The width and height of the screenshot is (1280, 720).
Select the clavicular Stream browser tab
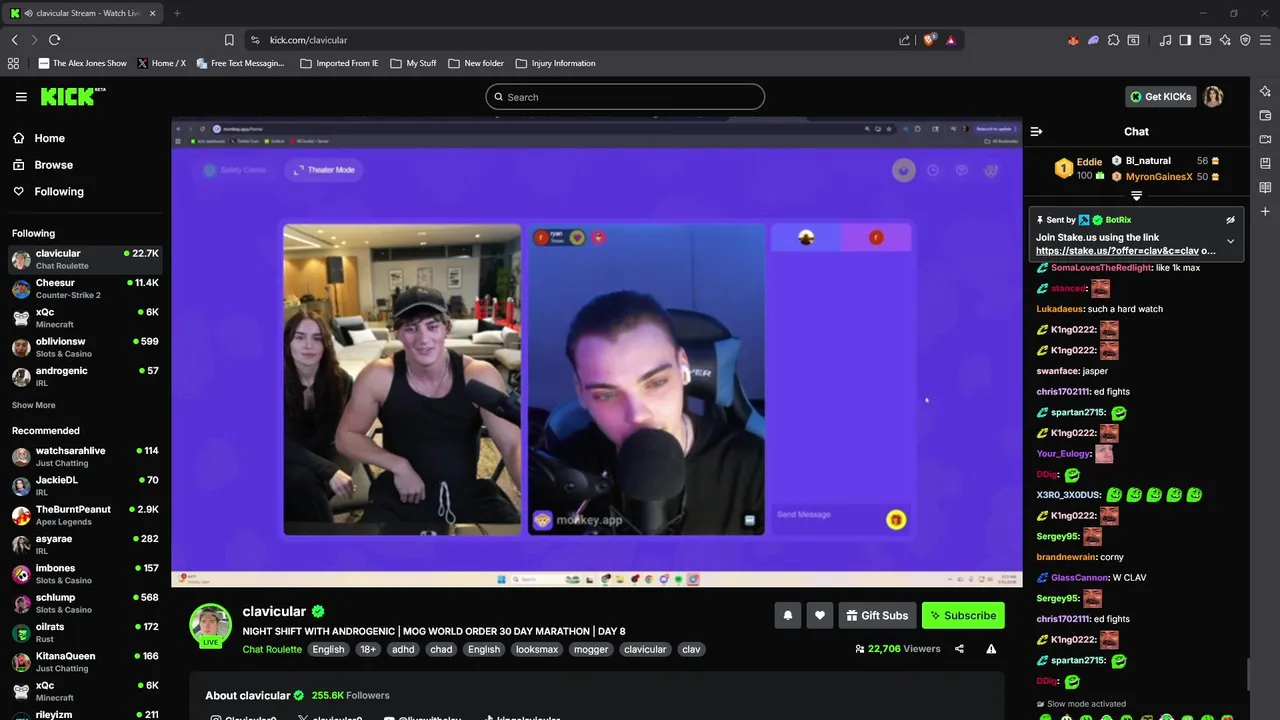pyautogui.click(x=83, y=13)
